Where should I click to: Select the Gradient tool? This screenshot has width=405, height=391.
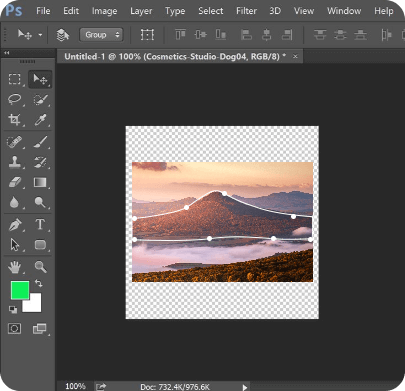[40, 182]
